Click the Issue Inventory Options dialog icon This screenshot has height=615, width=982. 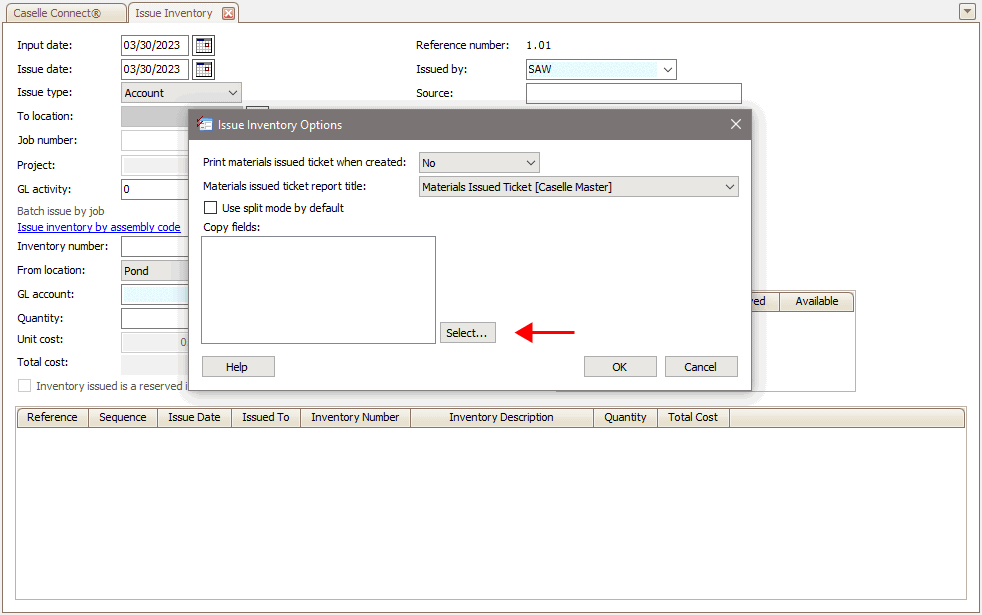pyautogui.click(x=205, y=124)
